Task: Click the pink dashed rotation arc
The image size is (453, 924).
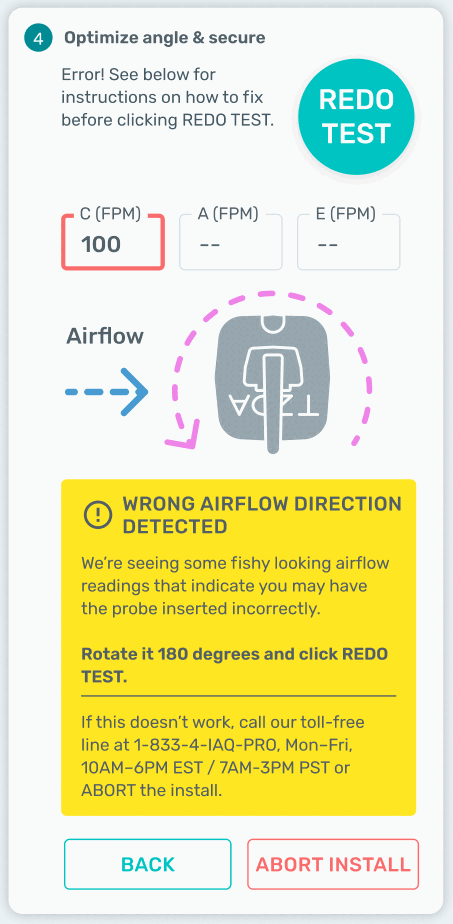Action: click(272, 369)
